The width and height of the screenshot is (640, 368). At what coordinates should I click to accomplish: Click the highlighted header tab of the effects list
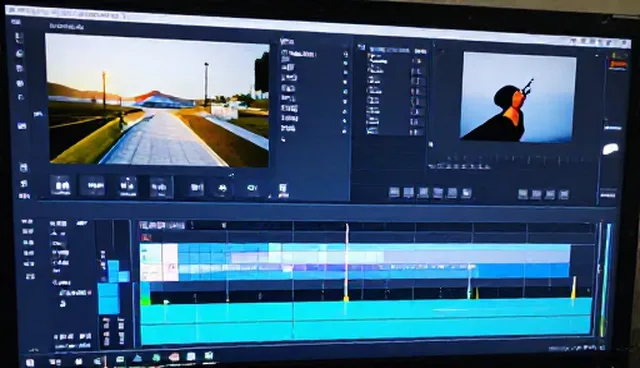[389, 50]
